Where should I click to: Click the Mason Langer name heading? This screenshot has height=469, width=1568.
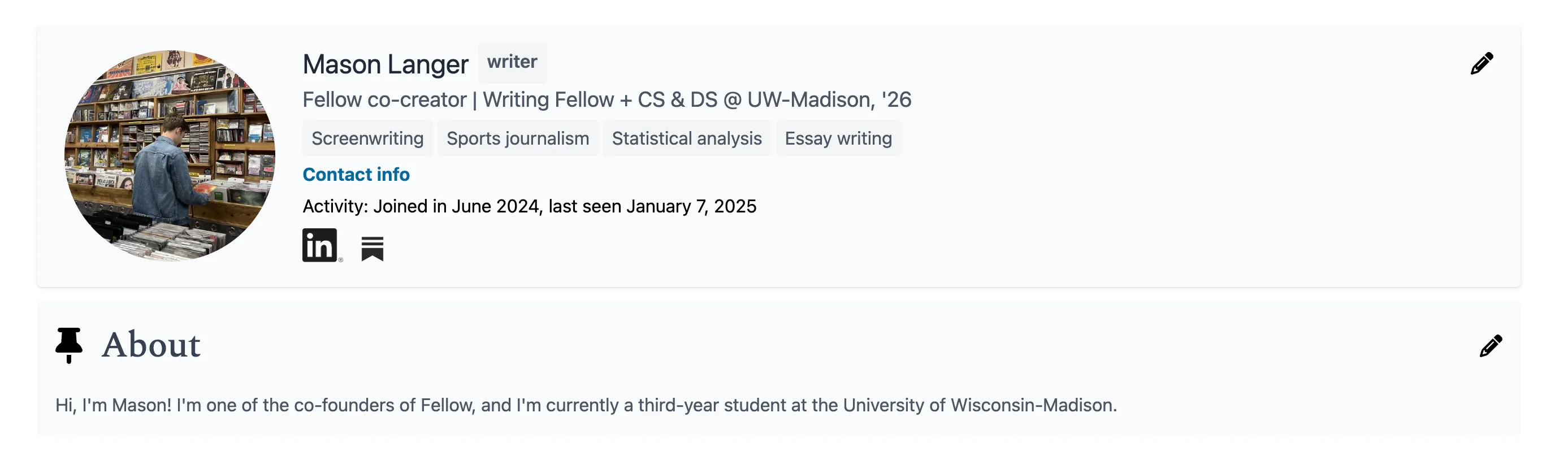[x=385, y=63]
